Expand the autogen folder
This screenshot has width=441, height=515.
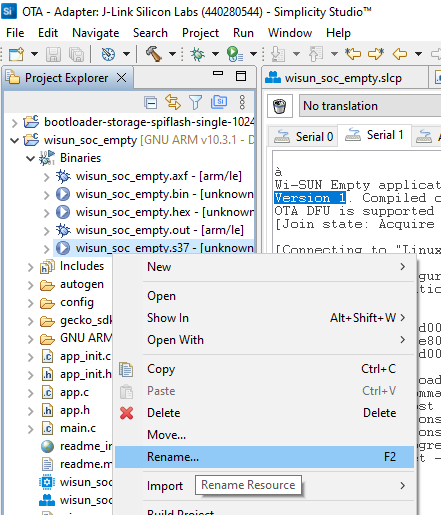[30, 285]
